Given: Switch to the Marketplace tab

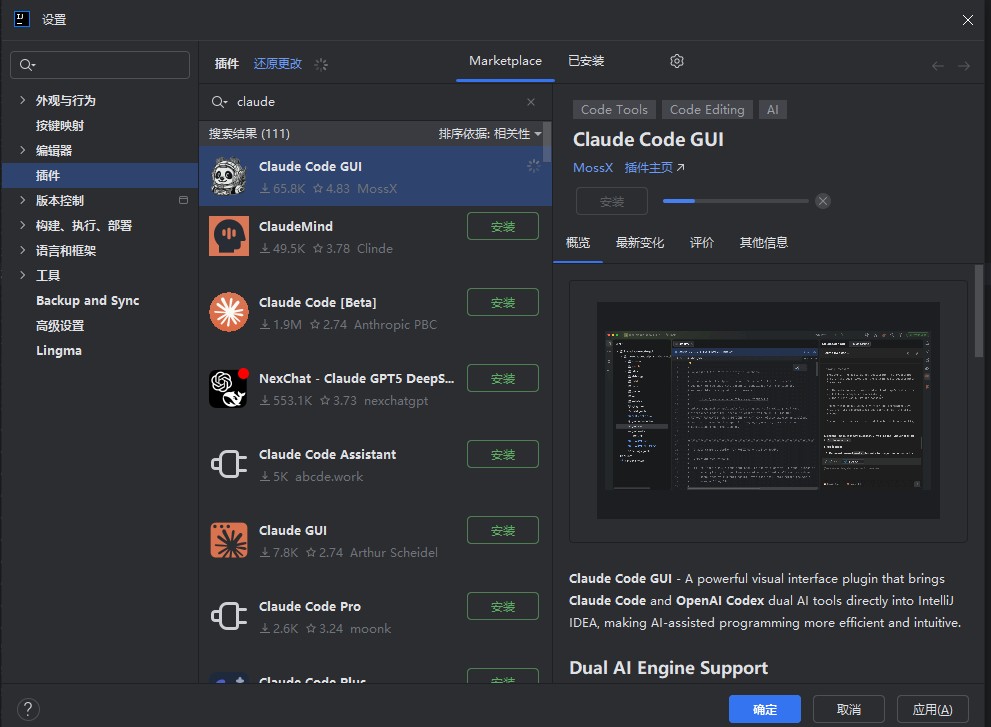Looking at the screenshot, I should tap(505, 61).
